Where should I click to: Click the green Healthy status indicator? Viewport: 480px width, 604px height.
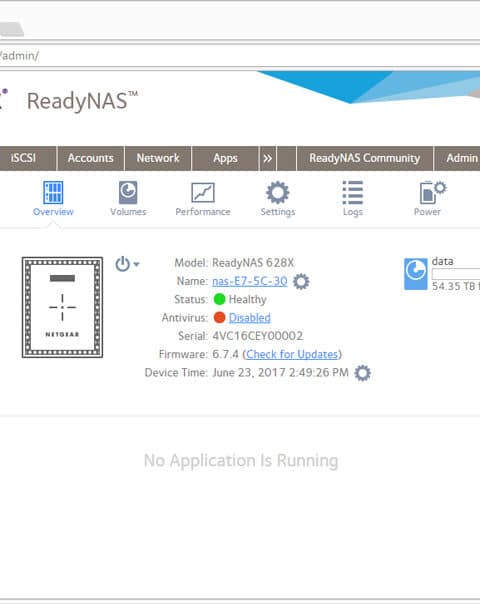tap(219, 299)
